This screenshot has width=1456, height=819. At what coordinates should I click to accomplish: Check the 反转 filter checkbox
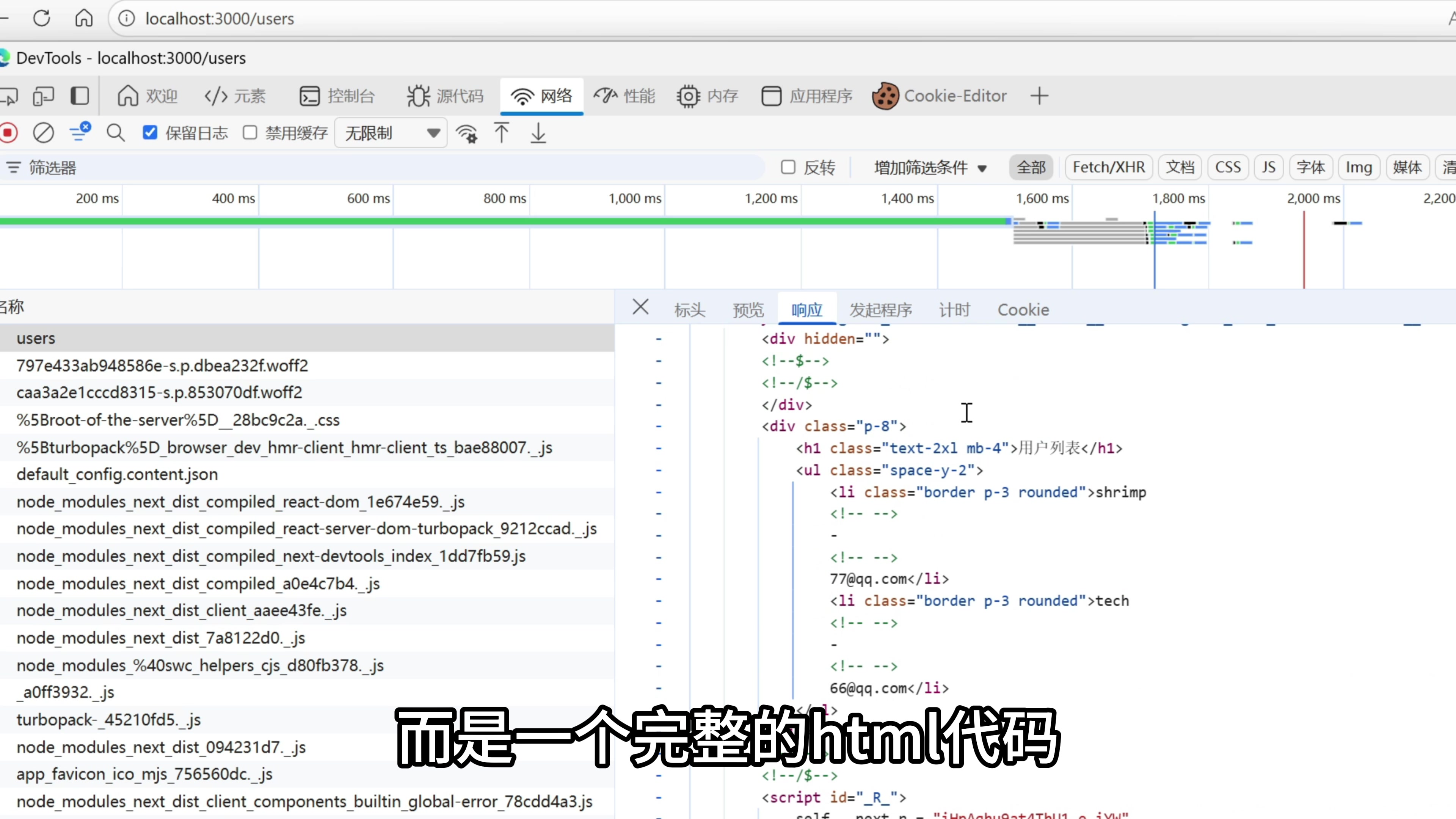pos(788,167)
